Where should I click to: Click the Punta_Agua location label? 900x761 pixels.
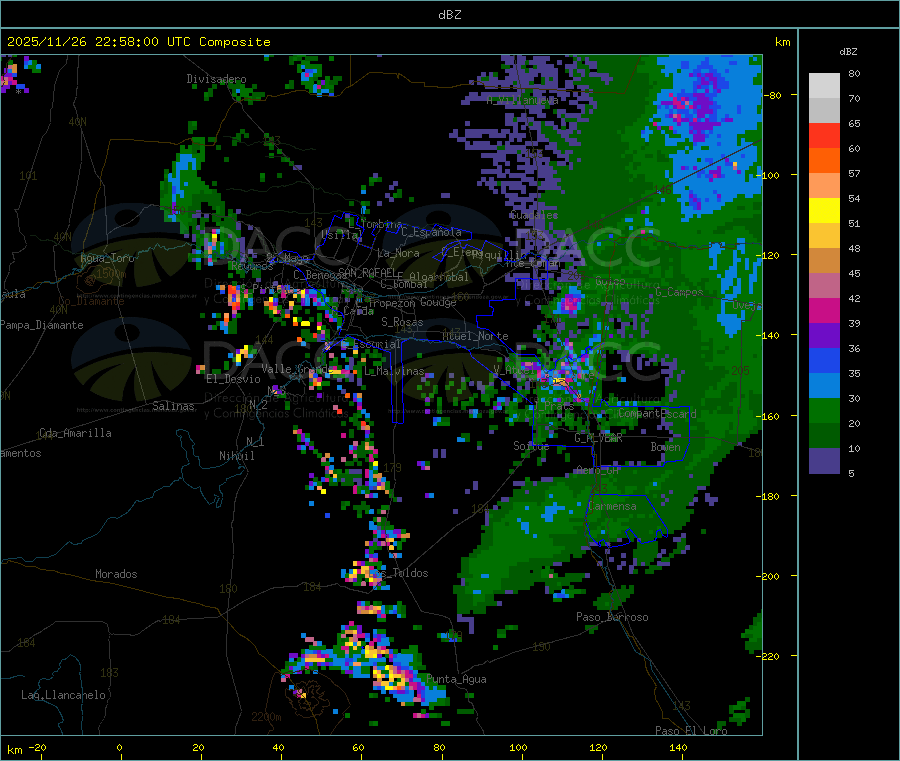[x=456, y=680]
